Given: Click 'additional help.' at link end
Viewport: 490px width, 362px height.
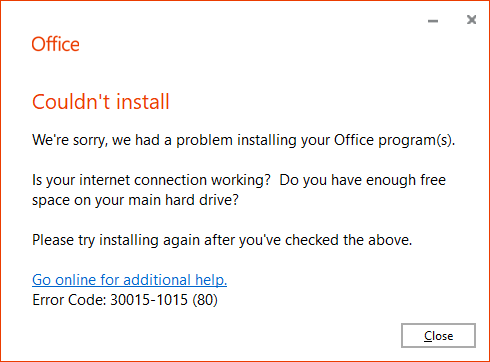Looking at the screenshot, I should coord(175,280).
